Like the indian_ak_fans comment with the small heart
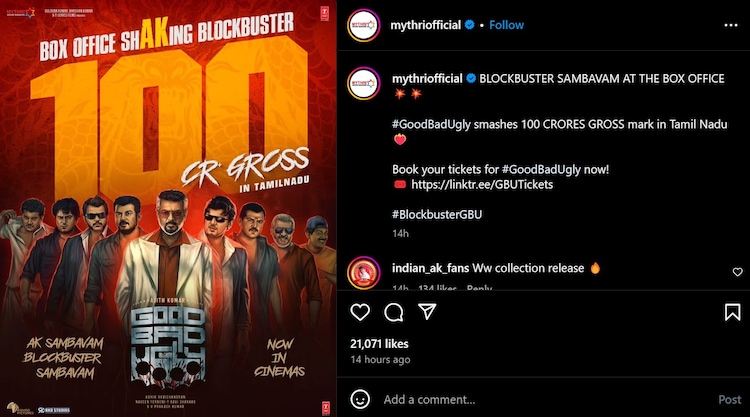This screenshot has height=417, width=750. tap(738, 272)
